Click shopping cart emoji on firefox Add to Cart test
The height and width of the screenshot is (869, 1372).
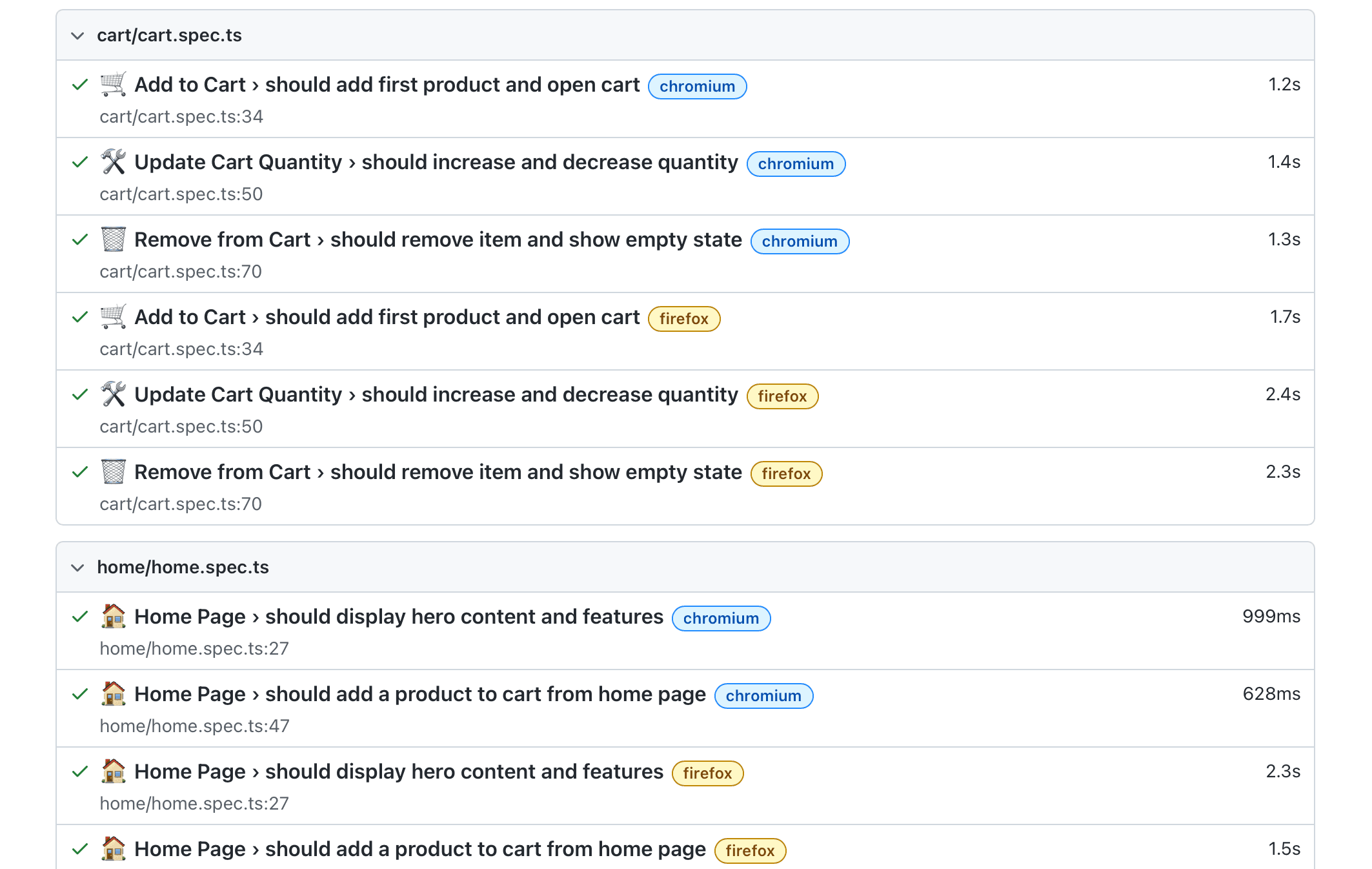(x=114, y=317)
